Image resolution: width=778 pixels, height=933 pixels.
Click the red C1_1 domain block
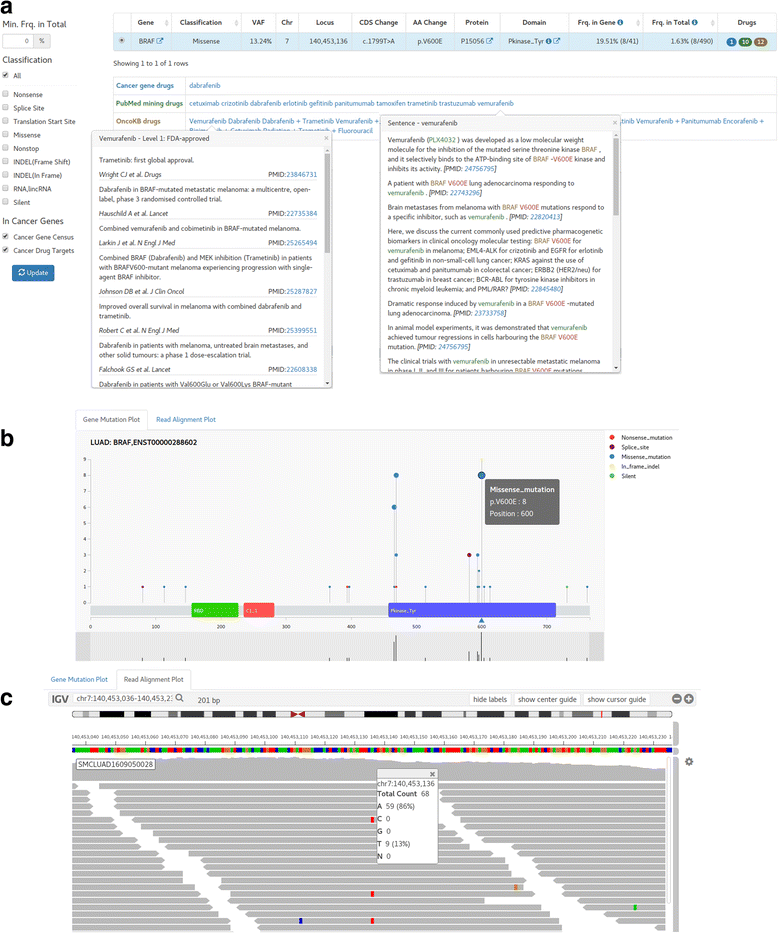click(x=259, y=610)
